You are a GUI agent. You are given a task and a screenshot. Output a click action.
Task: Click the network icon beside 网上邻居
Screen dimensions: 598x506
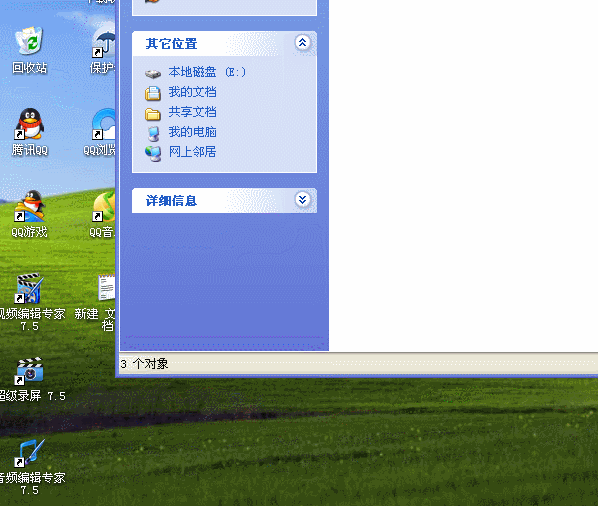click(153, 153)
